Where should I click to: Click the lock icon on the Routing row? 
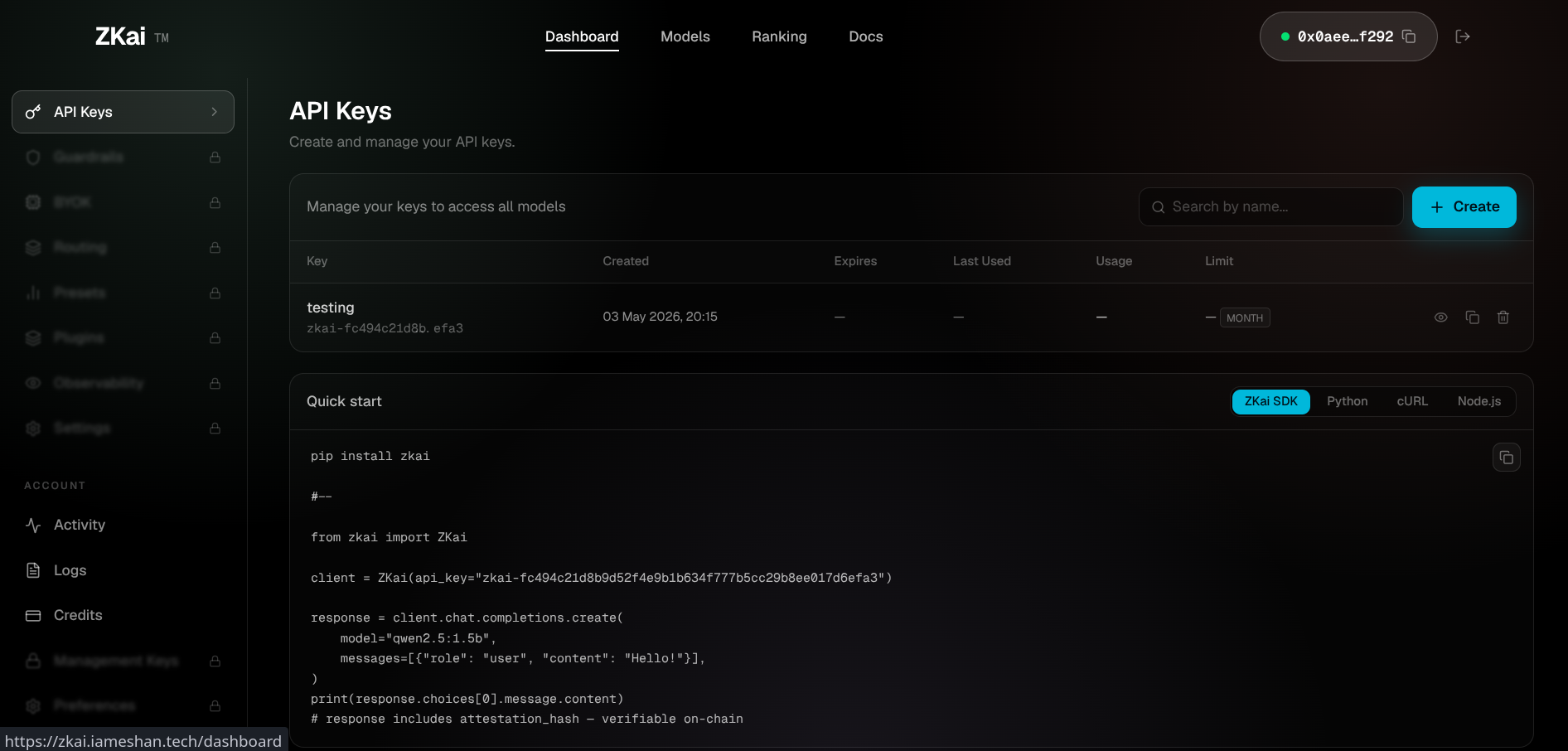215,247
